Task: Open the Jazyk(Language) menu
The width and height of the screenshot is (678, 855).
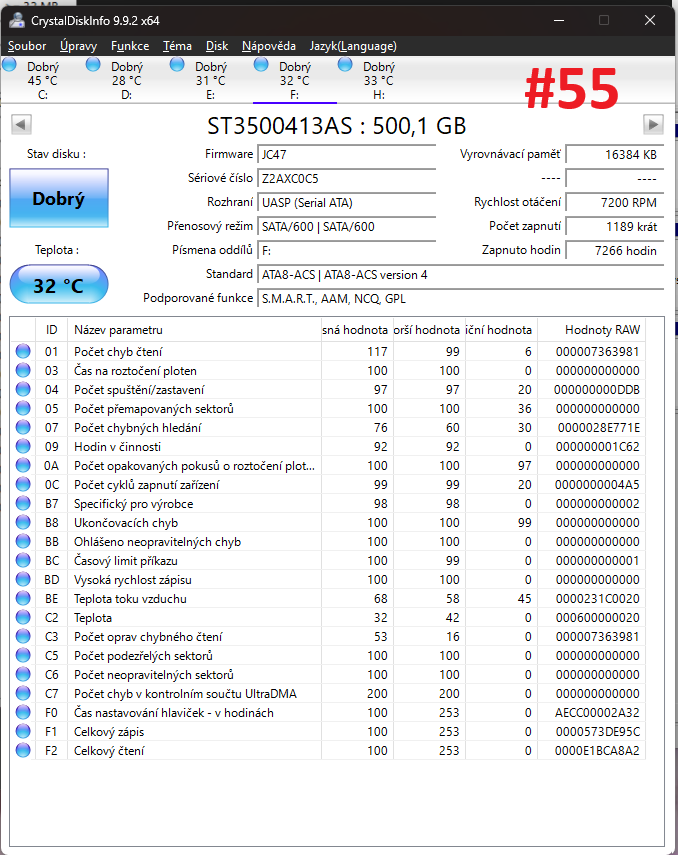Action: [353, 46]
